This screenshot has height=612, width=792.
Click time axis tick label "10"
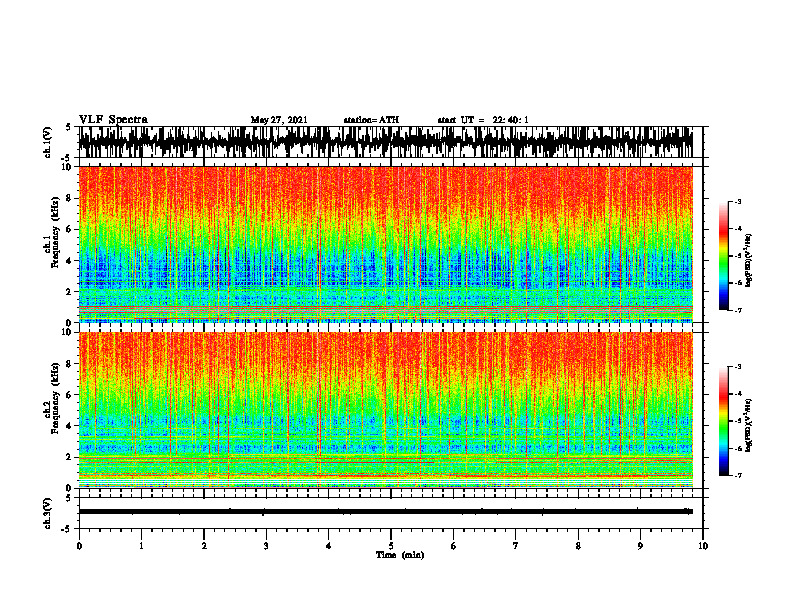point(703,546)
